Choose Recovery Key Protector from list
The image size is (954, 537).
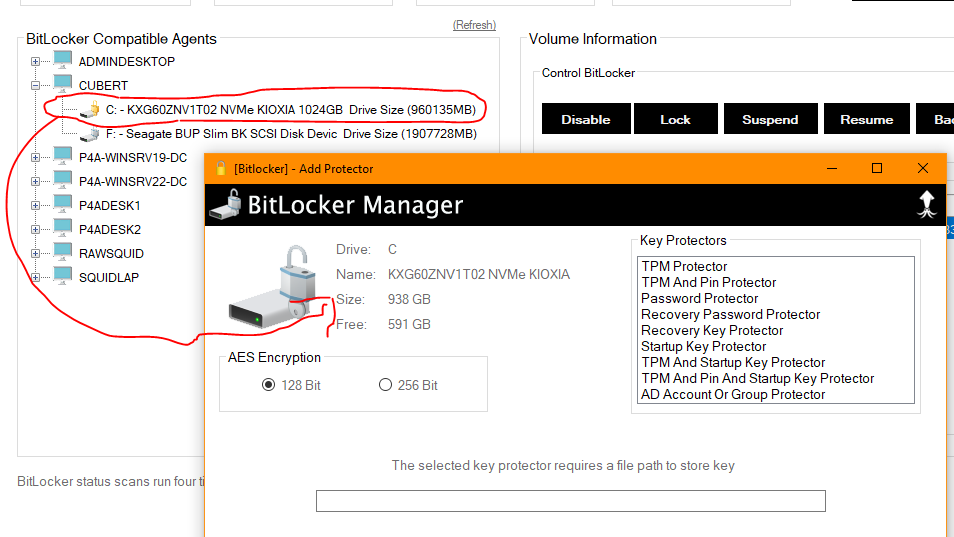point(712,330)
